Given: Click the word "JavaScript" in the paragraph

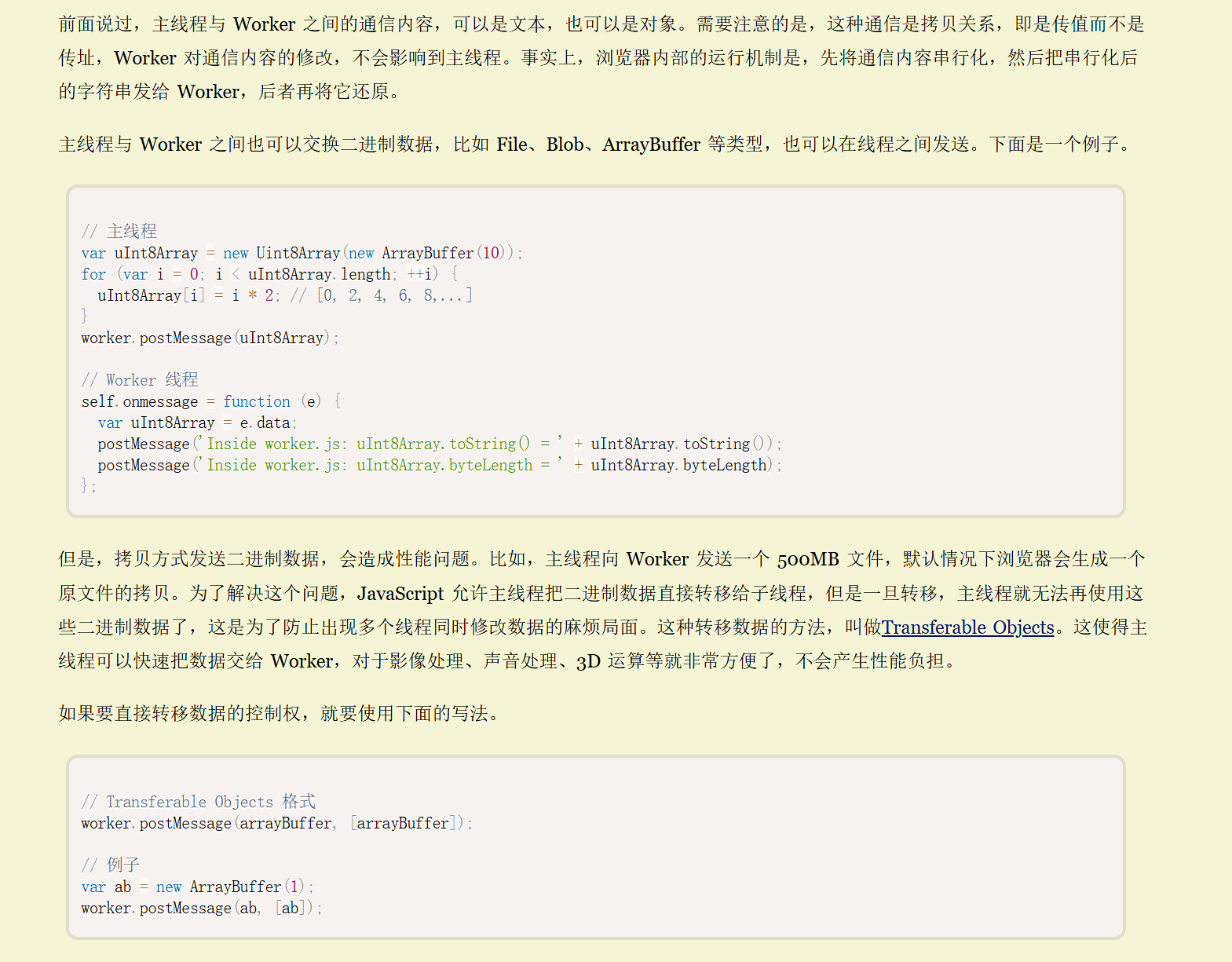Looking at the screenshot, I should coord(400,594).
